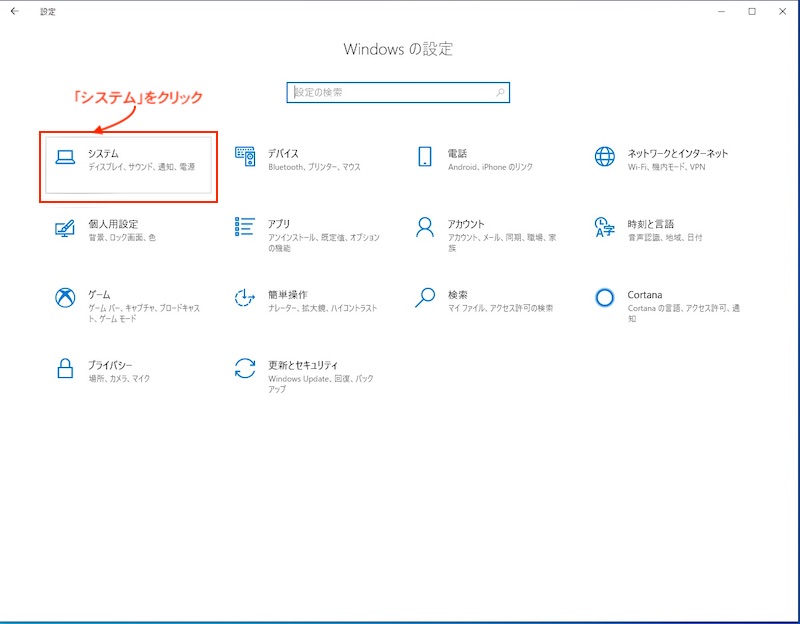Click the magnifier icon inside the search box

click(500, 92)
